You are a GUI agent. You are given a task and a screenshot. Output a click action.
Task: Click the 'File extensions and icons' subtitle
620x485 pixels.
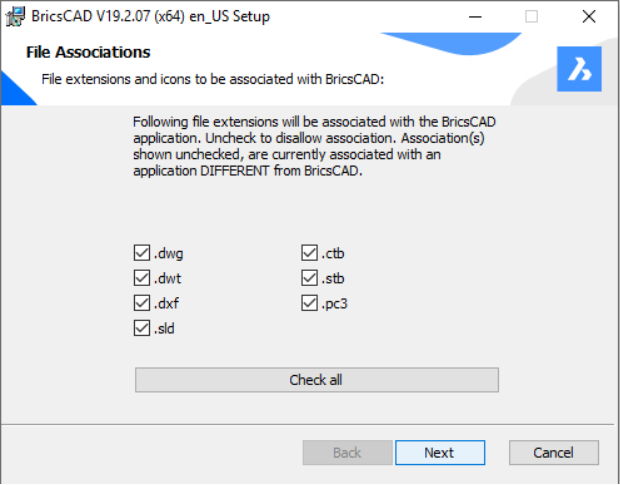pos(213,79)
